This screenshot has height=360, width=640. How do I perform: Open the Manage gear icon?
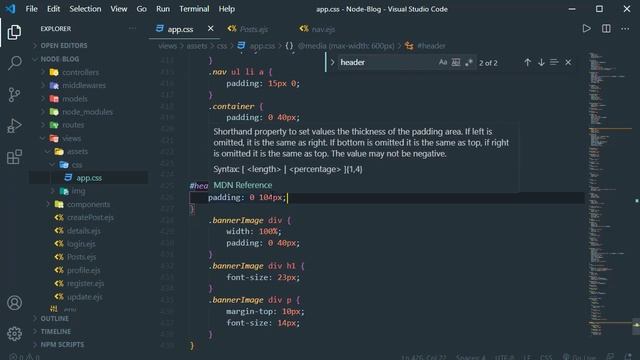point(14,334)
